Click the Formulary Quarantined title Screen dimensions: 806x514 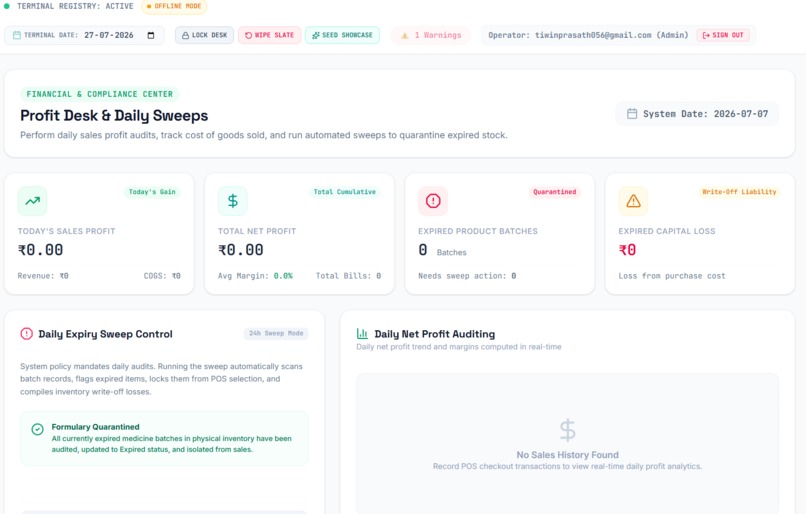coord(96,427)
